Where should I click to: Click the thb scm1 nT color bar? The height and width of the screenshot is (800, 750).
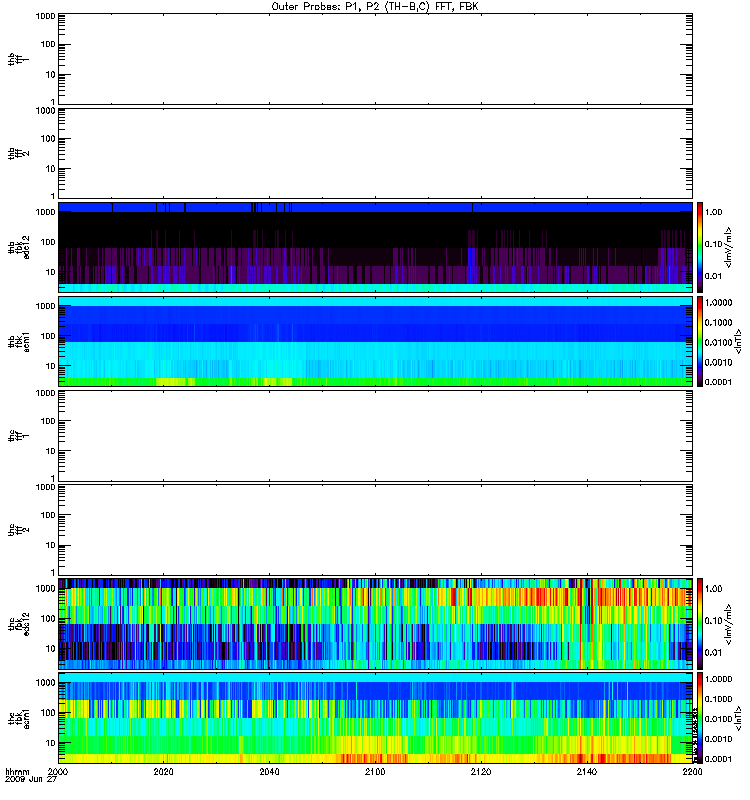pos(700,341)
